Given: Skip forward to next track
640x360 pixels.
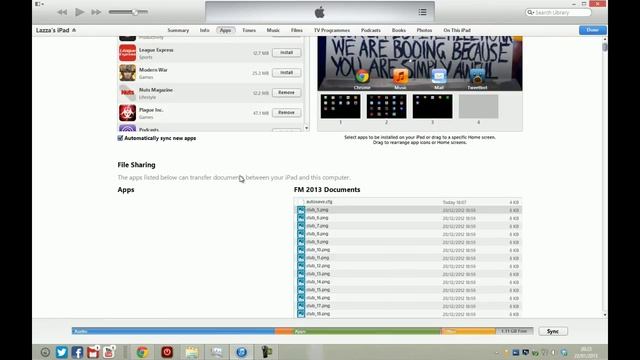Looking at the screenshot, I should [x=96, y=12].
